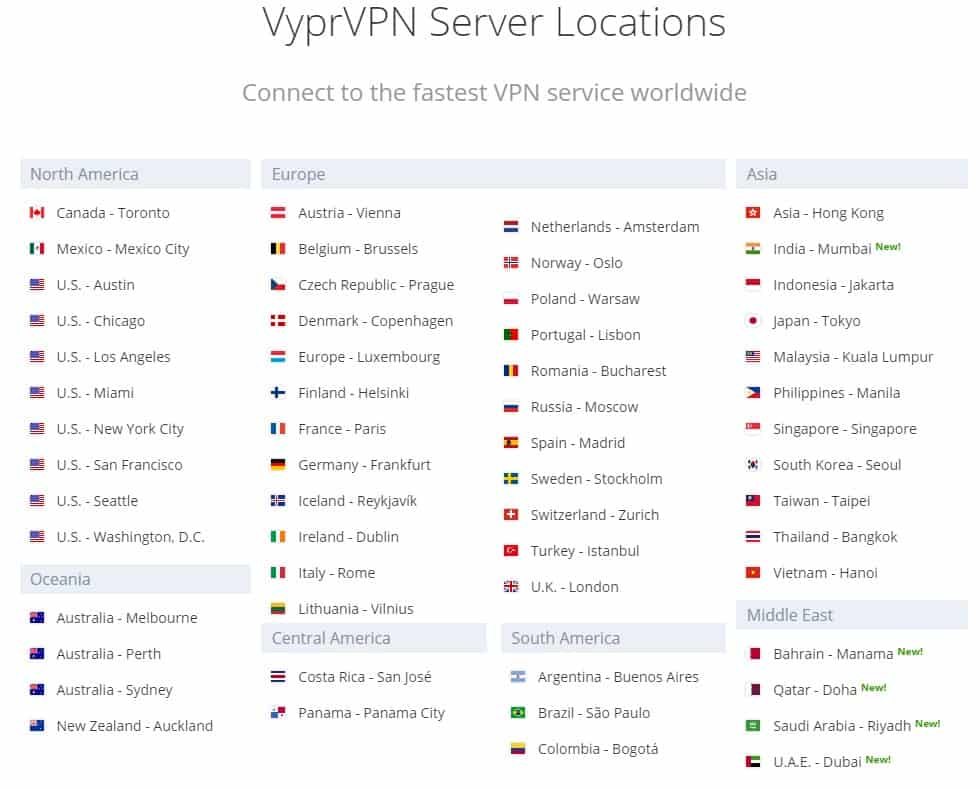Click the Ireland flag icon

coord(278,536)
